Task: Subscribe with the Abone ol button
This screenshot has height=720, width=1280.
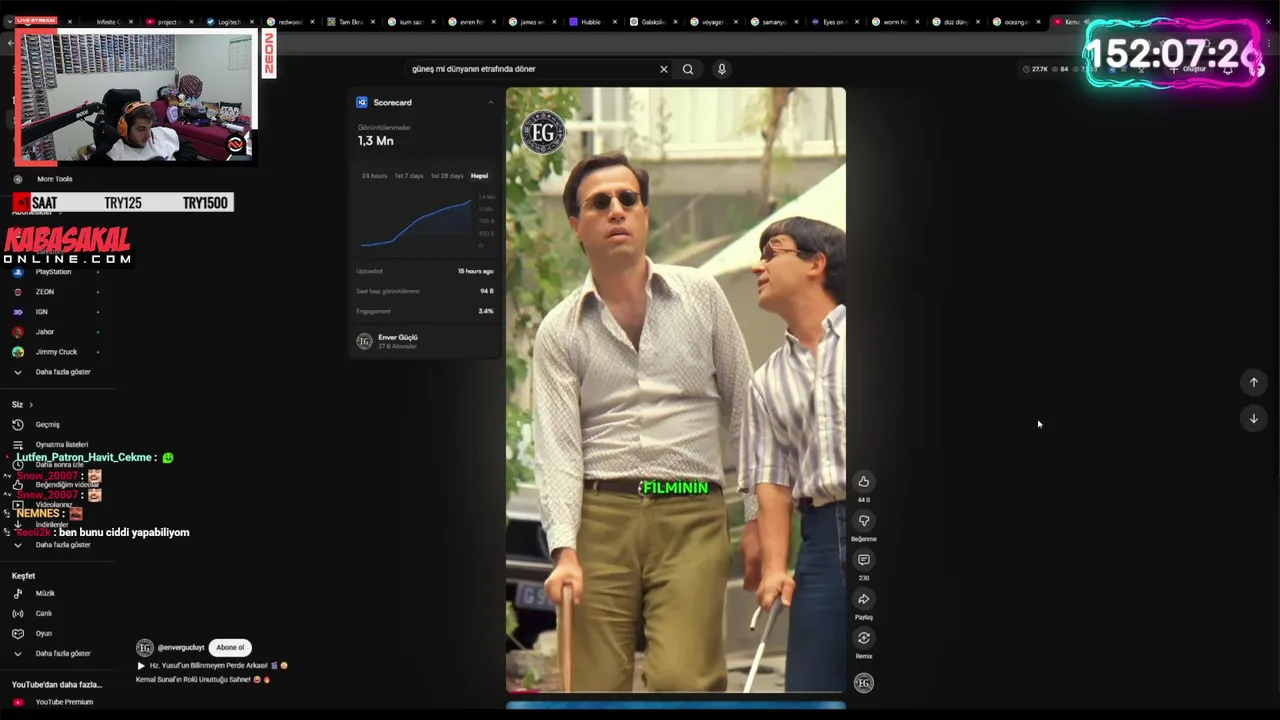Action: click(x=230, y=647)
